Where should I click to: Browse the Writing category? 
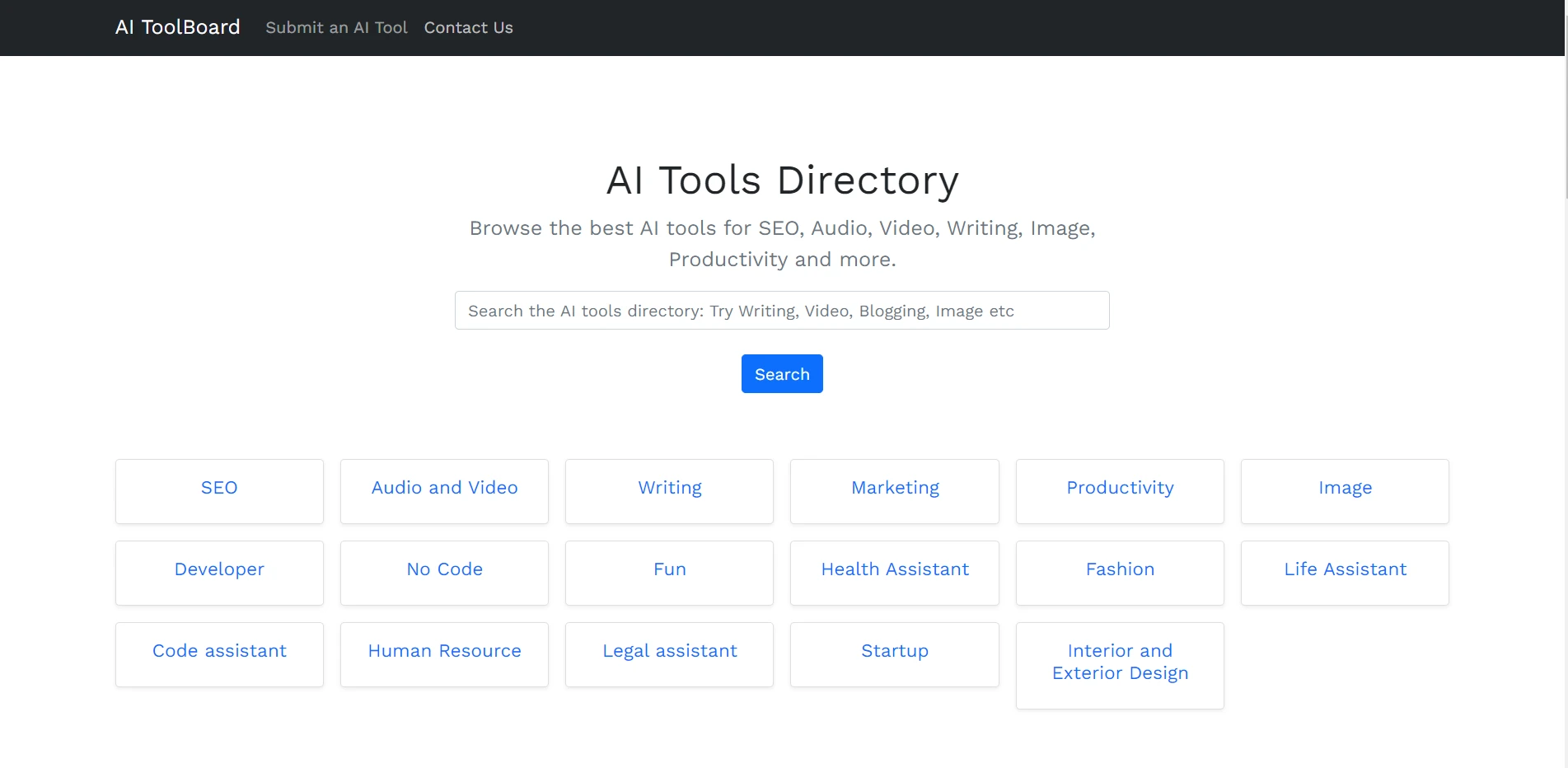coord(669,491)
